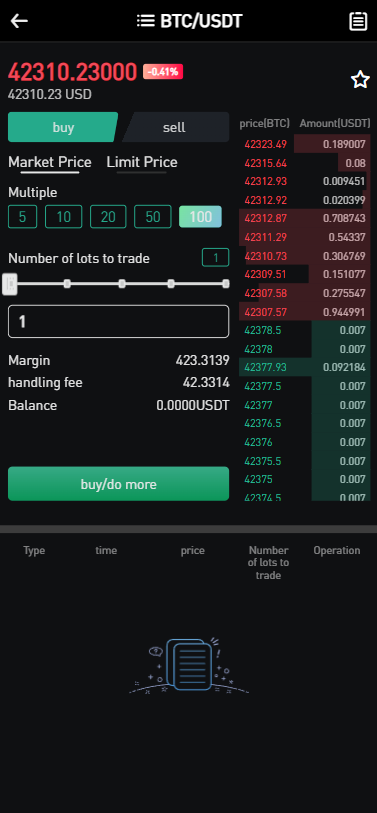This screenshot has width=377, height=813.
Task: Focus the lots quantity input field
Action: click(118, 321)
